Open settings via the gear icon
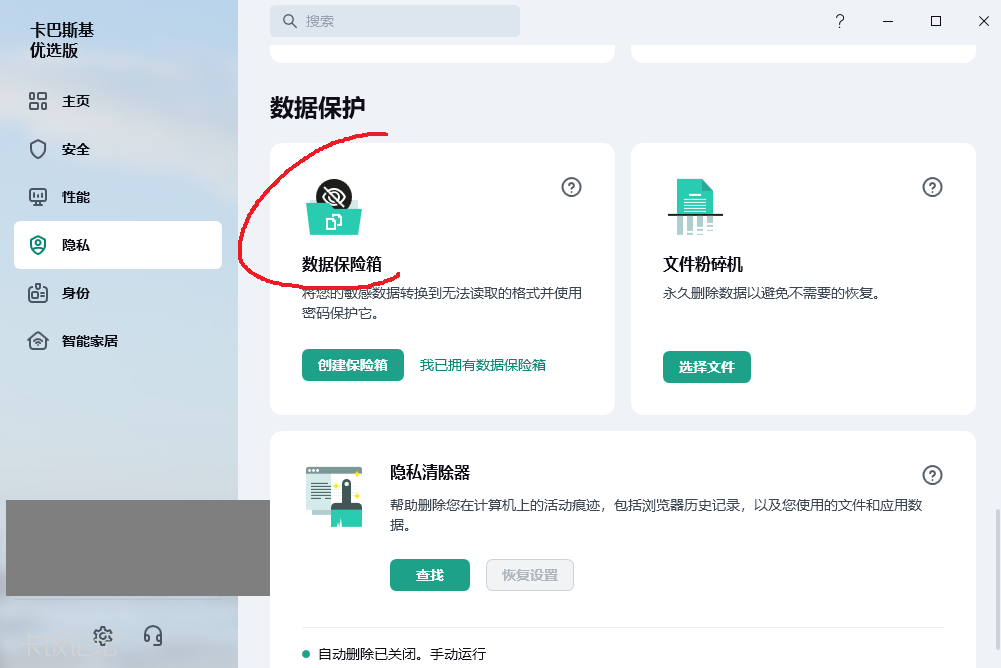 103,636
